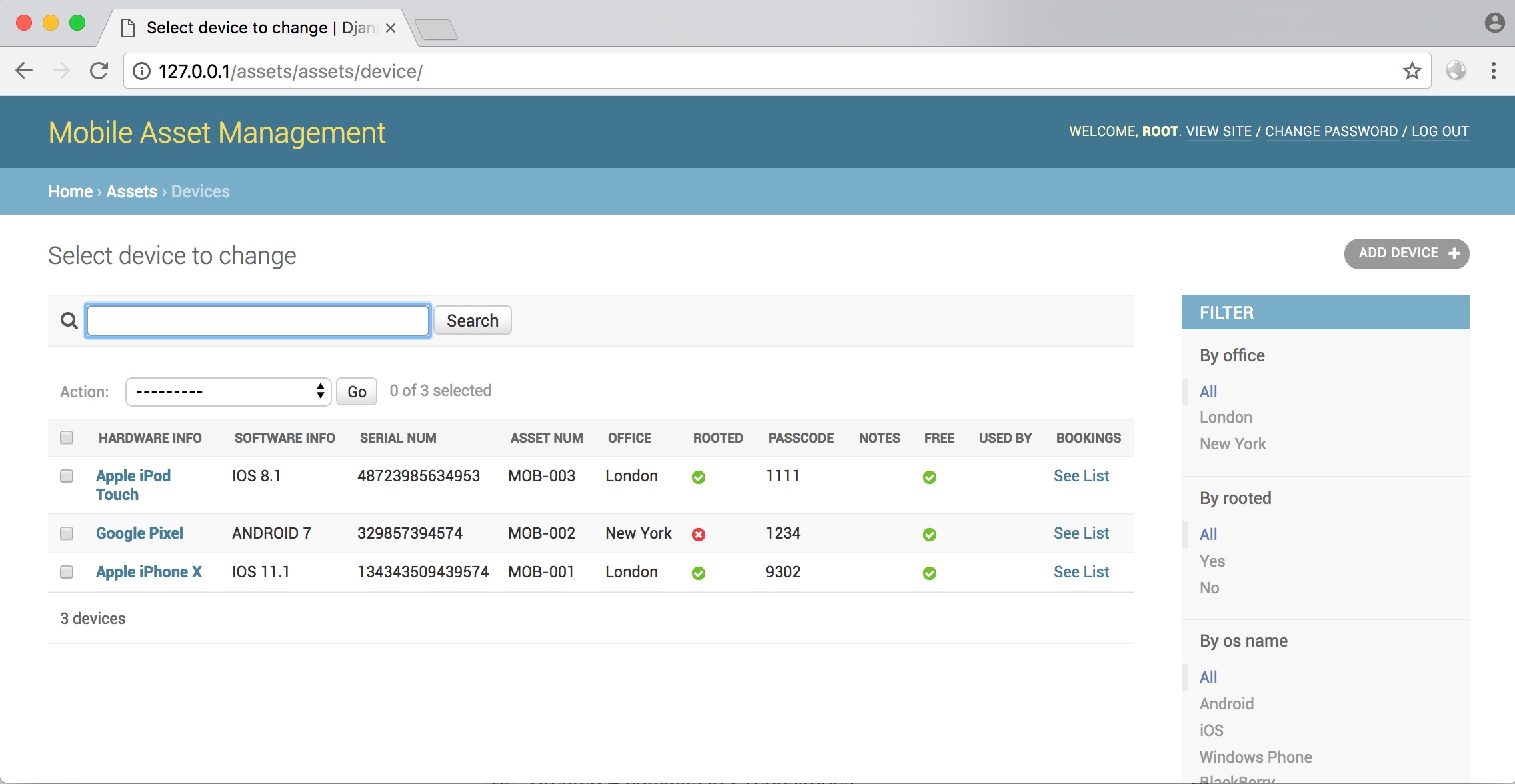
Task: Tick the Apple iPod Touch checkbox
Action: point(67,476)
